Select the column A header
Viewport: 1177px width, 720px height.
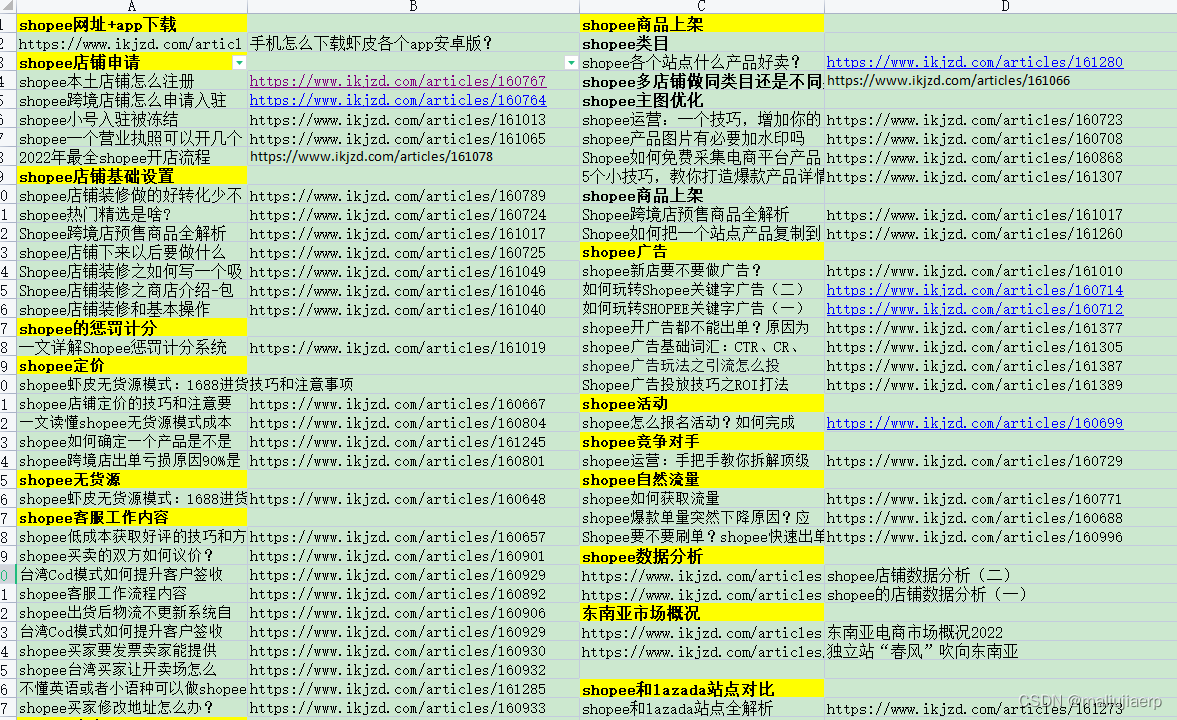click(x=130, y=6)
